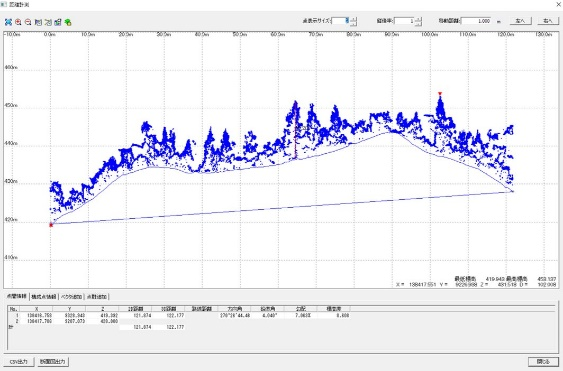Switch to the second info tab
This screenshot has width=563, height=371.
click(x=44, y=297)
